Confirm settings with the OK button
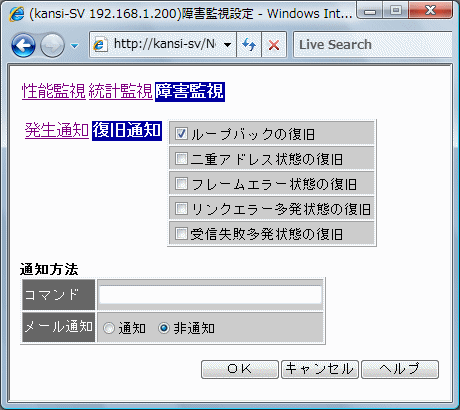This screenshot has width=460, height=410. click(240, 369)
